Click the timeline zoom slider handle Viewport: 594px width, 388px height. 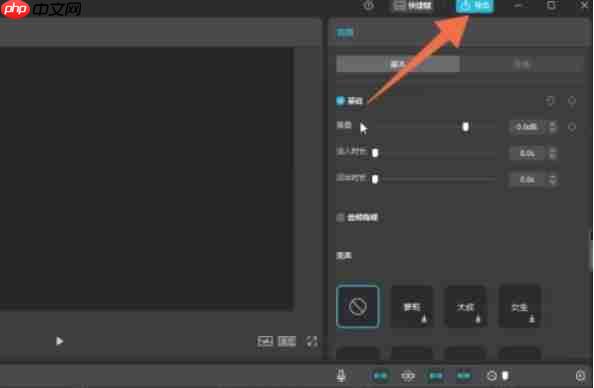coord(505,375)
